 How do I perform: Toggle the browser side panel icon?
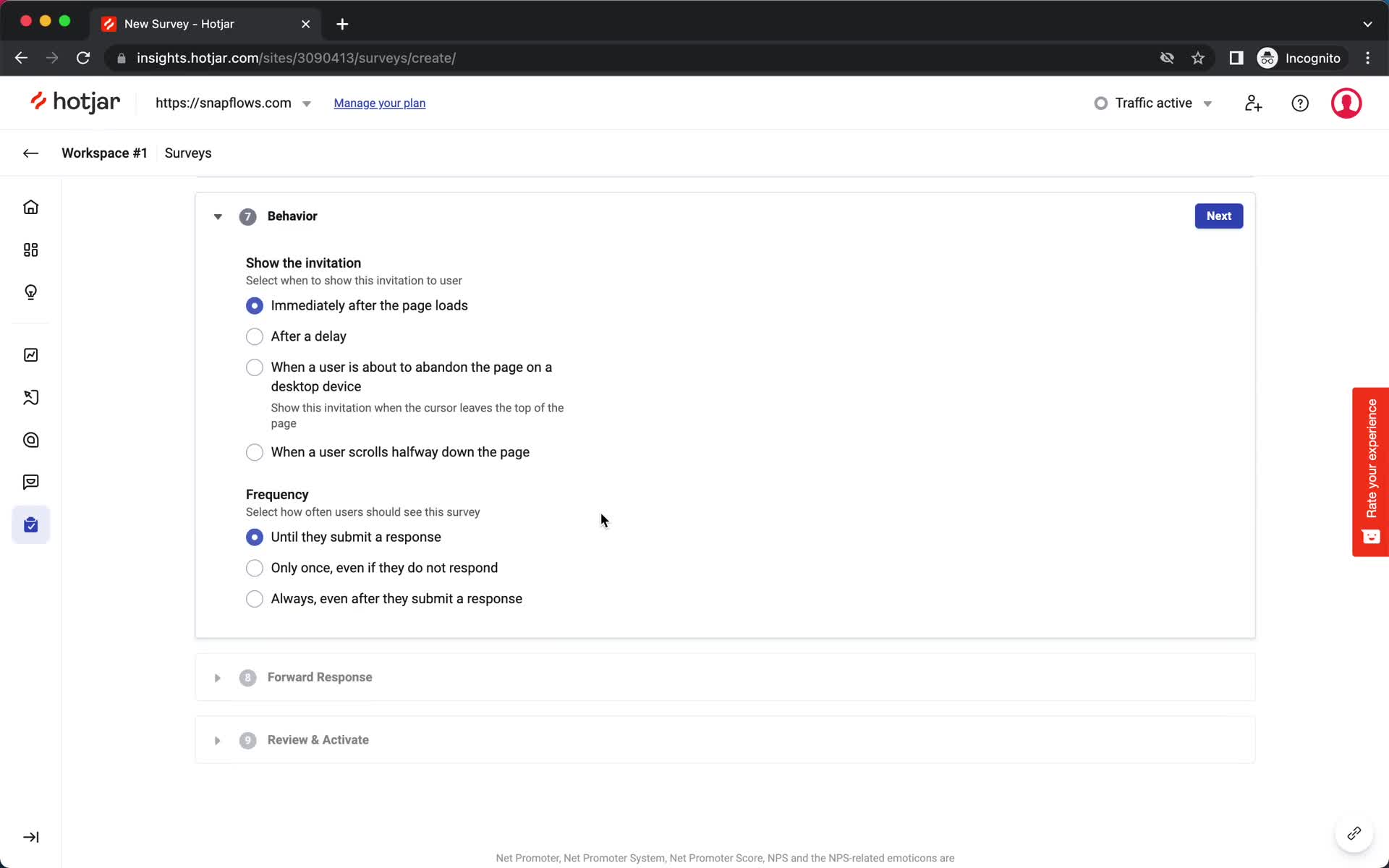tap(1236, 58)
